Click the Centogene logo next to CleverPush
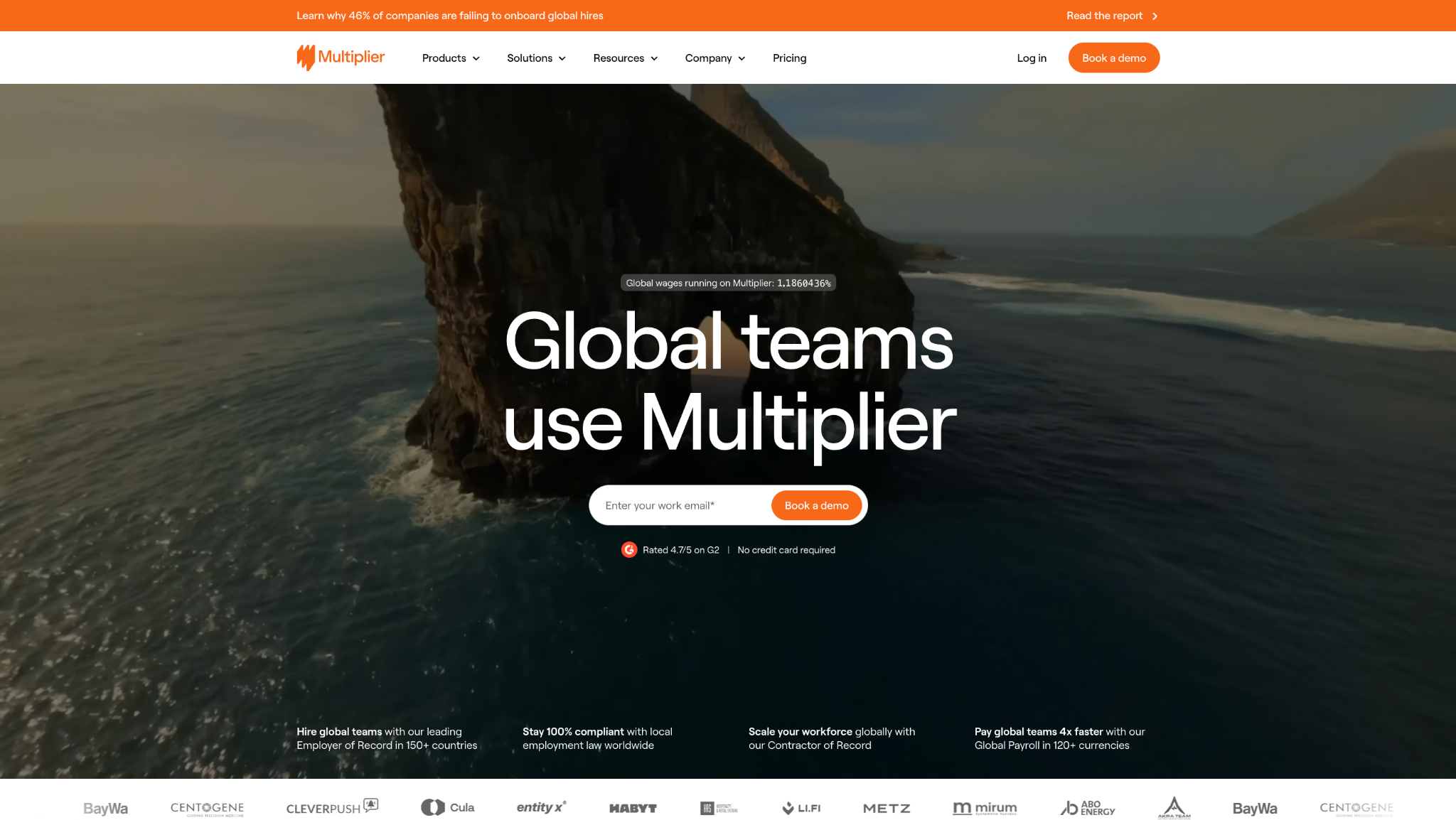Screen dimensions: 1456x820 [207, 809]
